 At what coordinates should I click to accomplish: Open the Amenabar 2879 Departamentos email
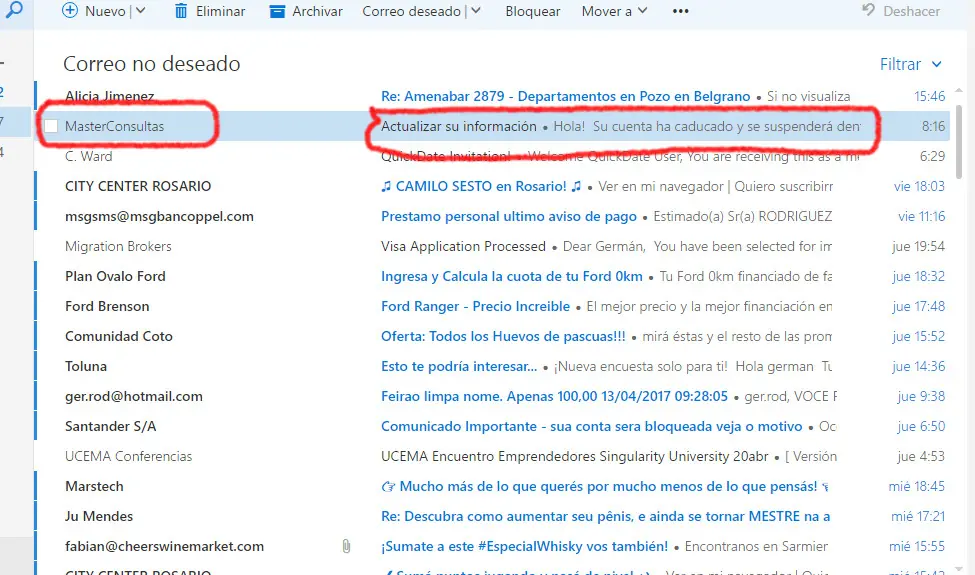coord(565,96)
